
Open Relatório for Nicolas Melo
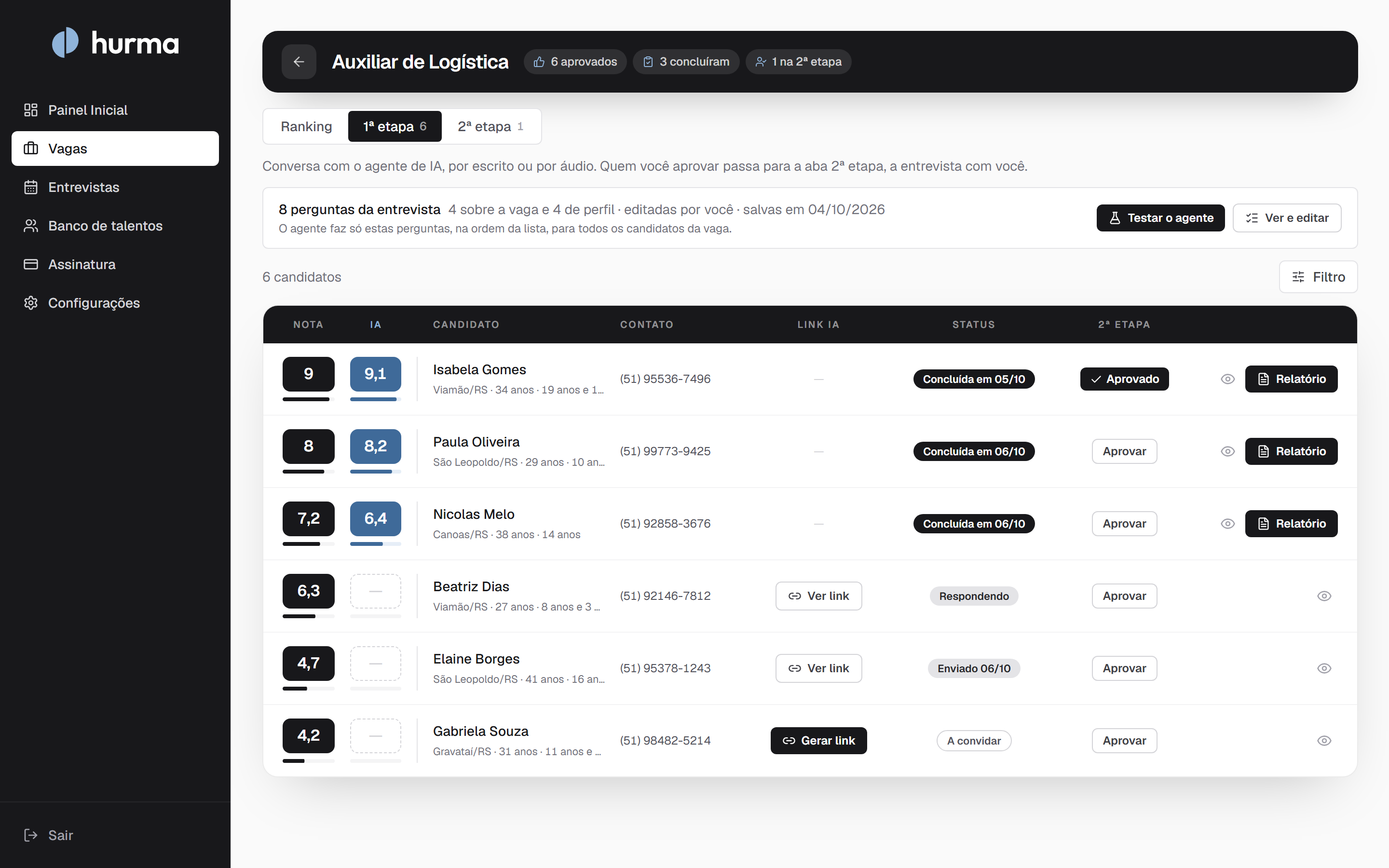(x=1292, y=524)
